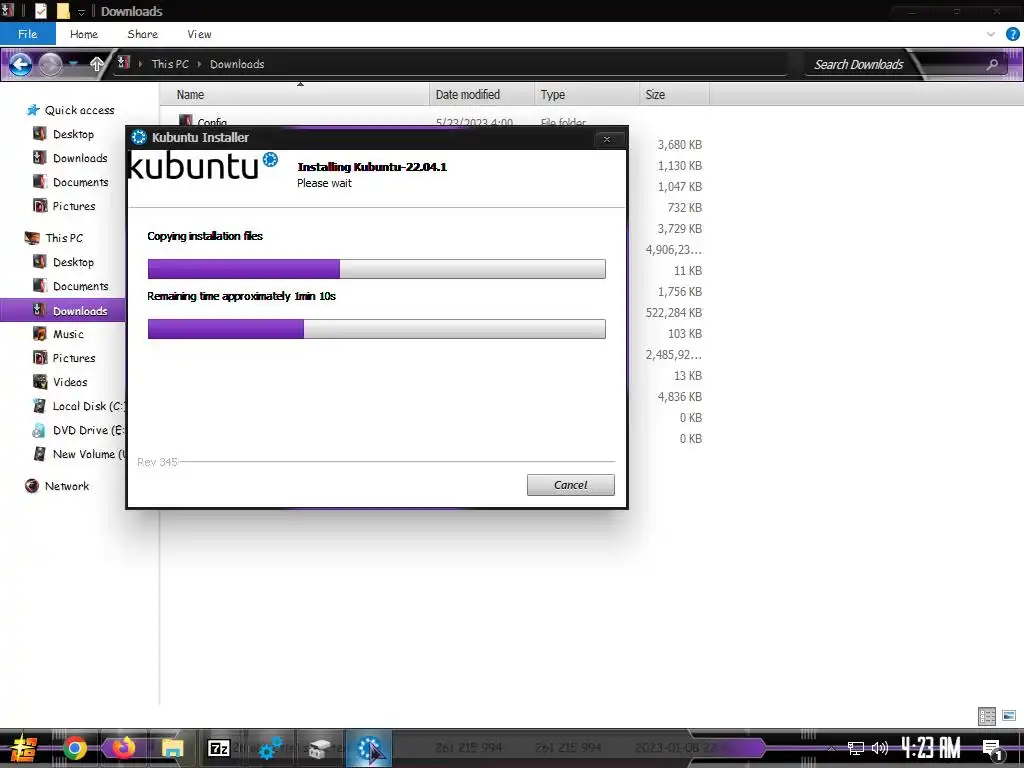1024x768 pixels.
Task: Click the Copying installation files progress bar
Action: [376, 268]
